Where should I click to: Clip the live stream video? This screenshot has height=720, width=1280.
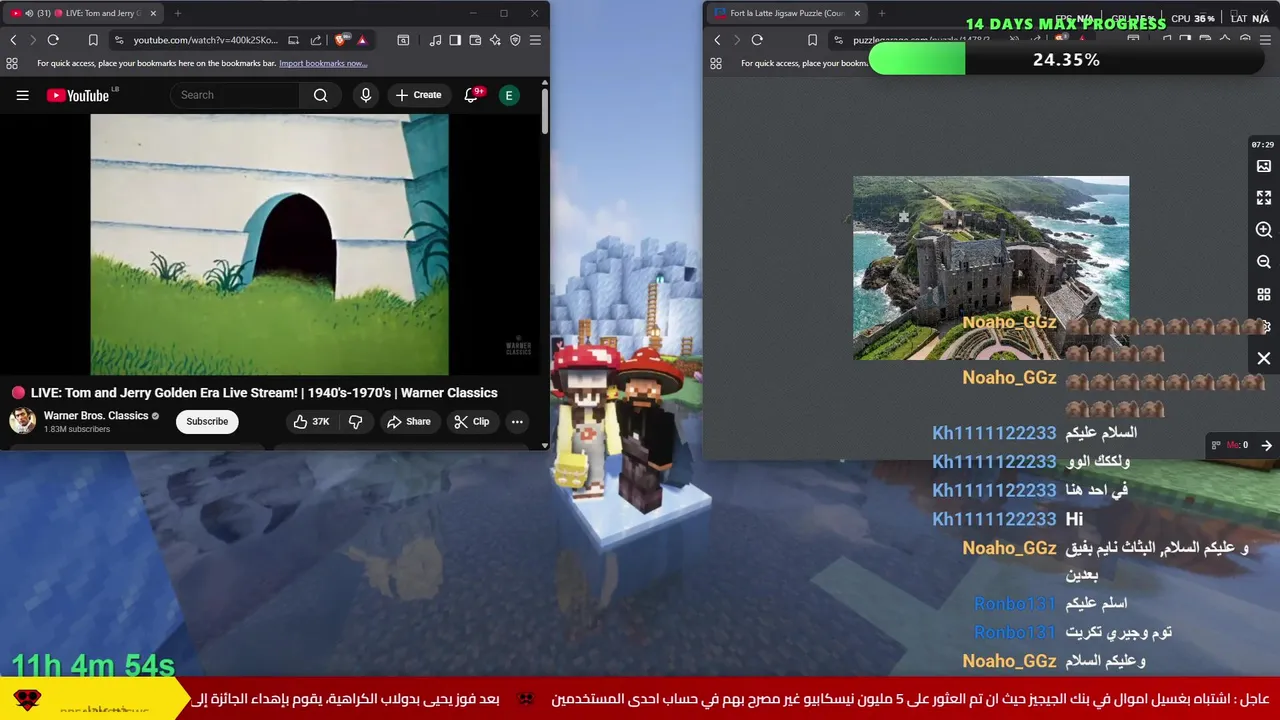472,421
